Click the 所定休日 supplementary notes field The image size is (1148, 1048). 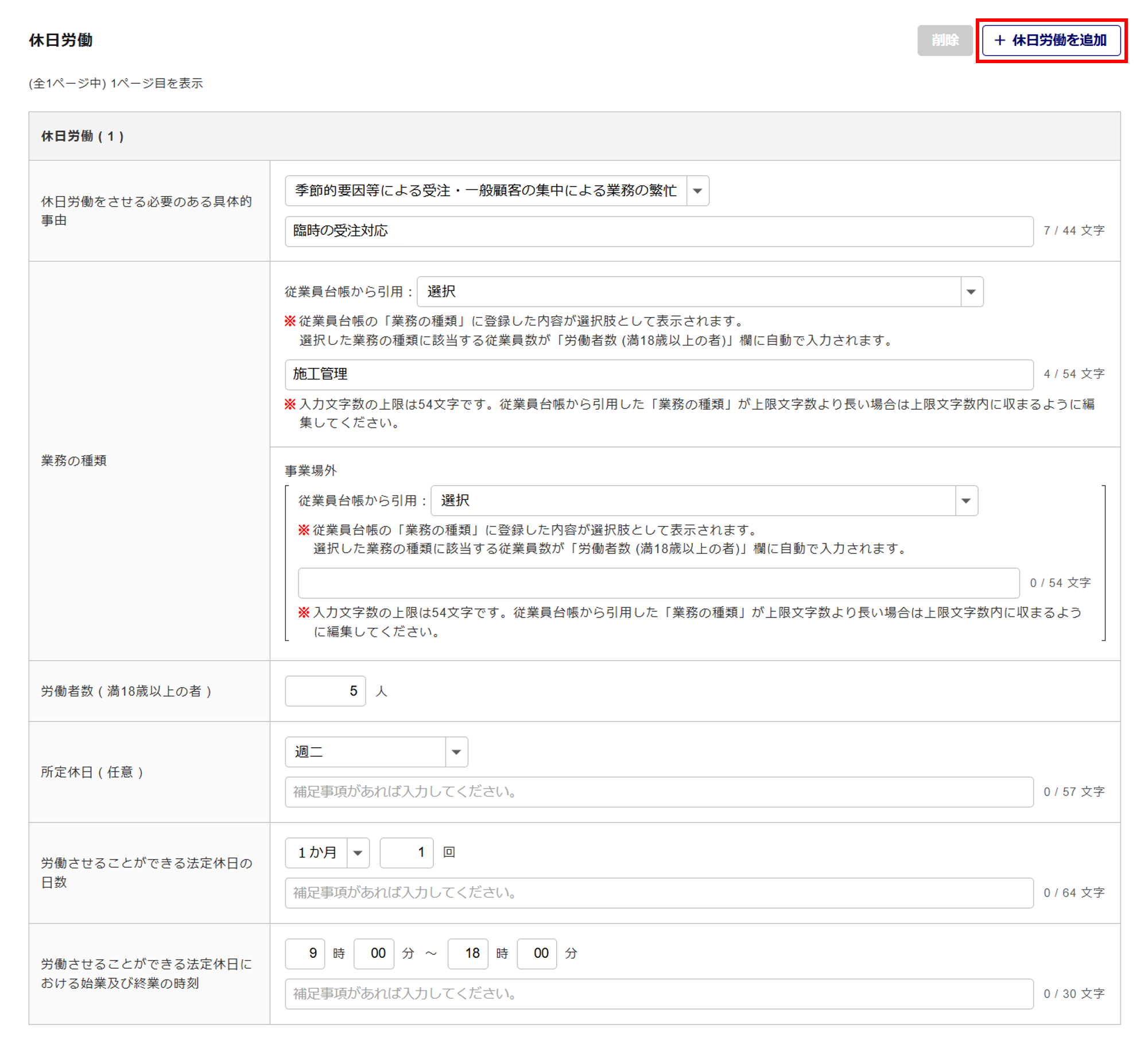658,792
